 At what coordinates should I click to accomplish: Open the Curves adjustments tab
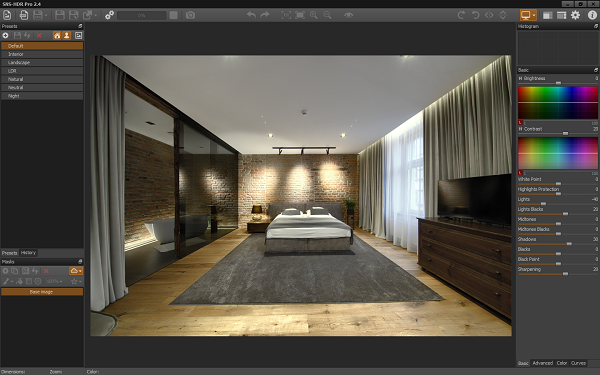[x=578, y=363]
